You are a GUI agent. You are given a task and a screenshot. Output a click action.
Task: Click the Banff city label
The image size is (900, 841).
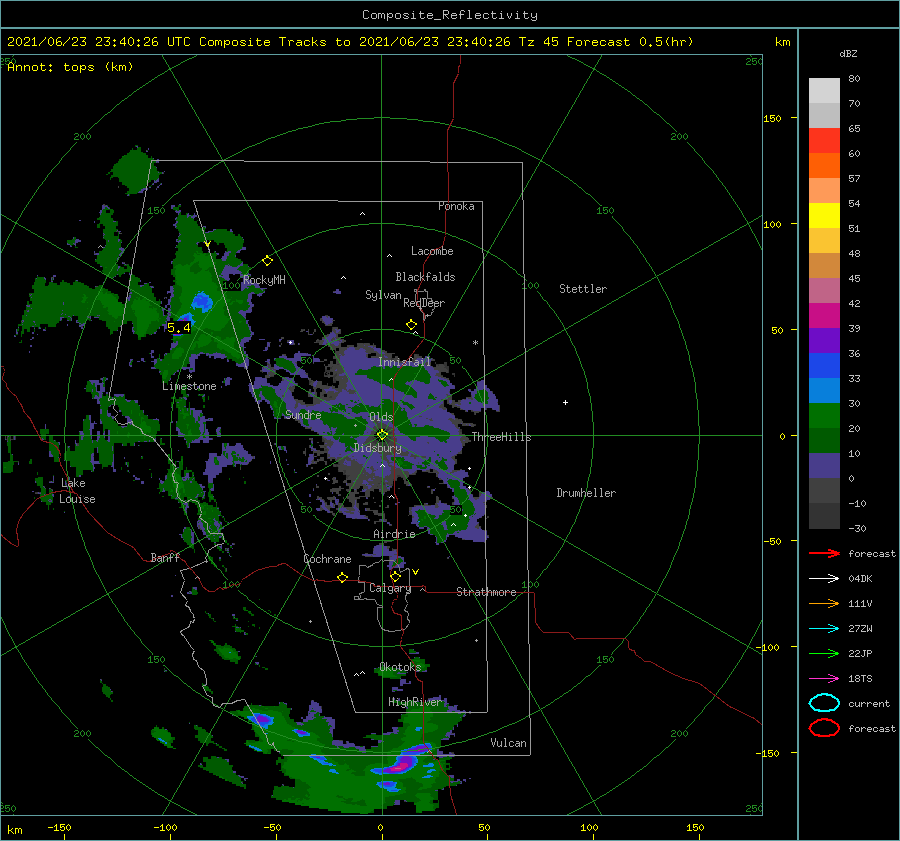pos(165,557)
